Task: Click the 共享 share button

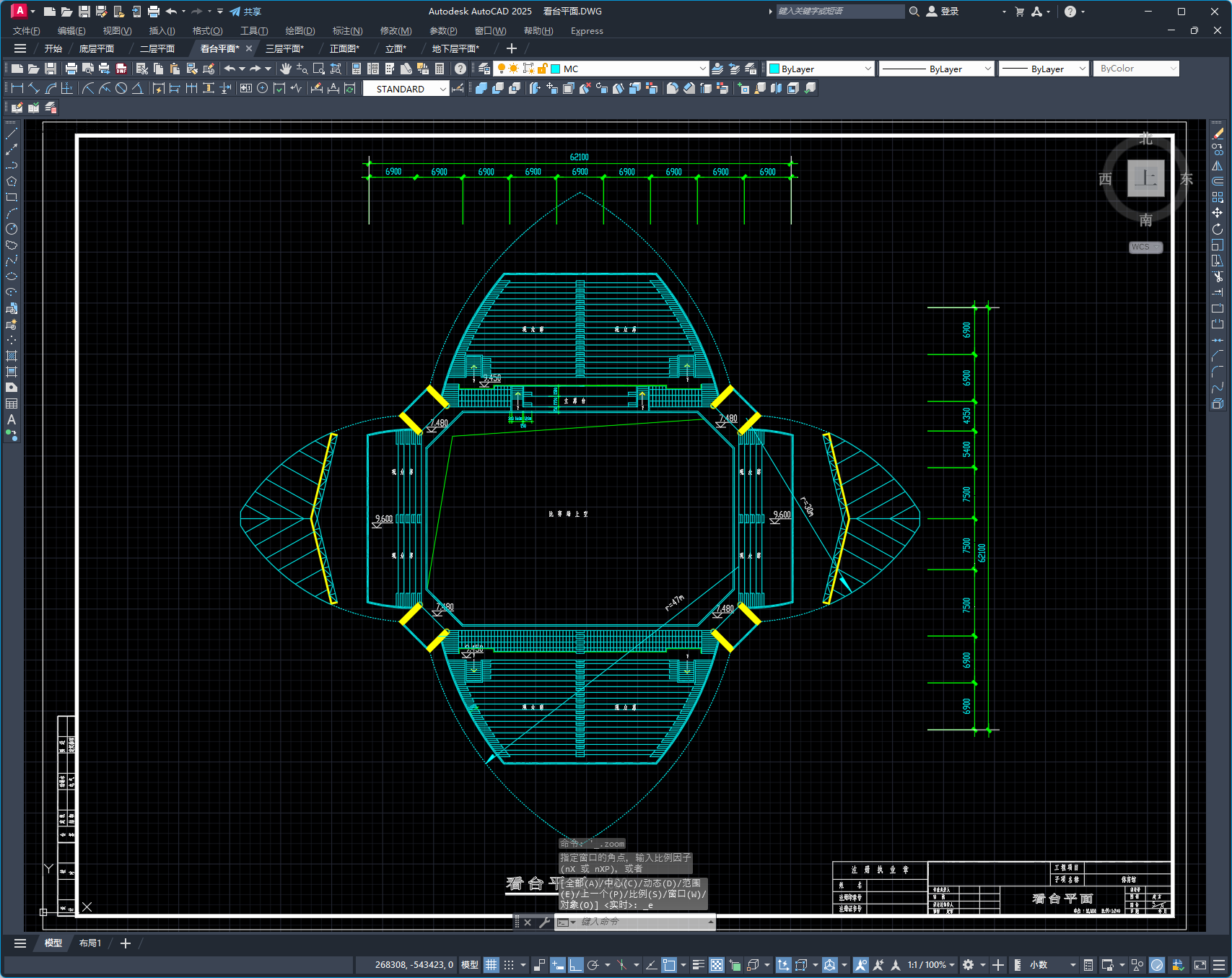Action: coord(245,12)
